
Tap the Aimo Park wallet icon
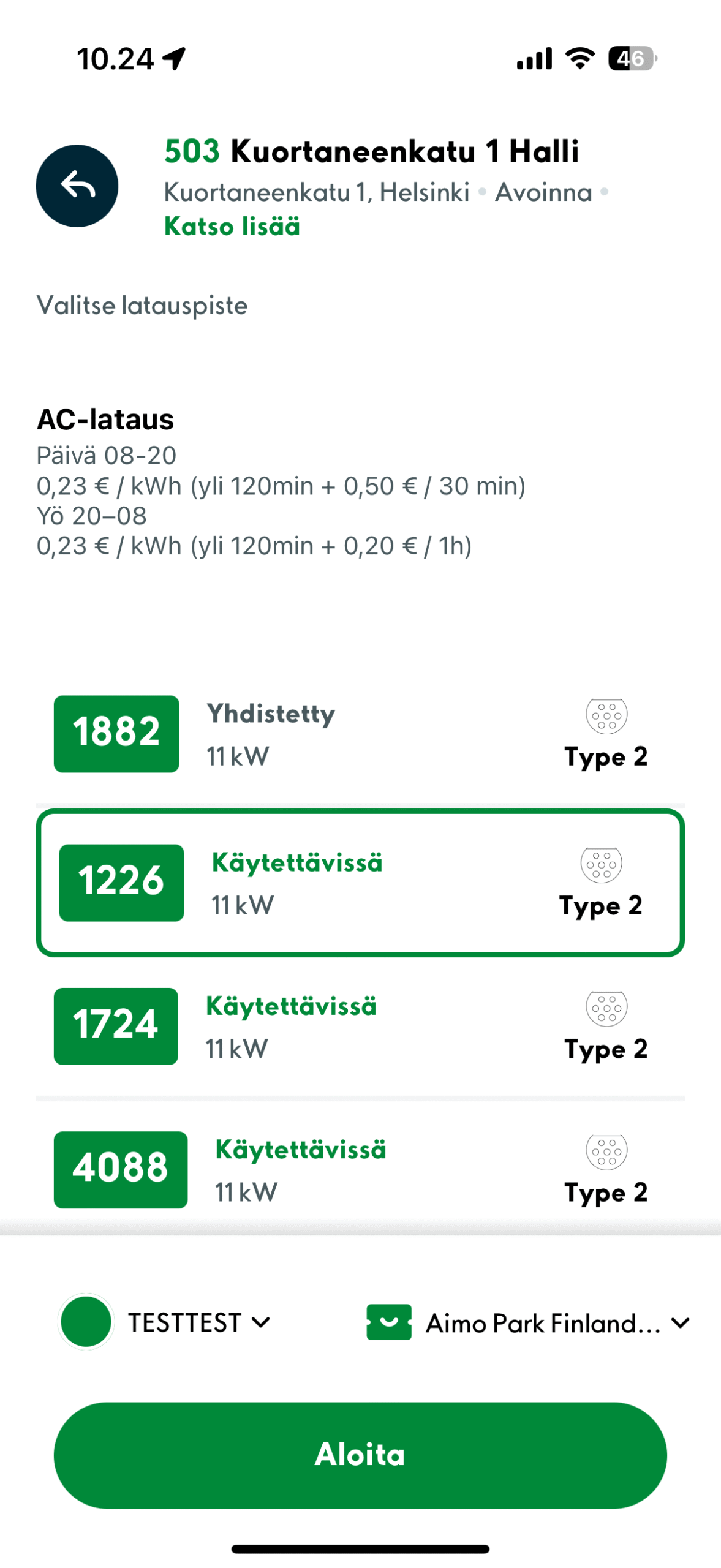388,1322
